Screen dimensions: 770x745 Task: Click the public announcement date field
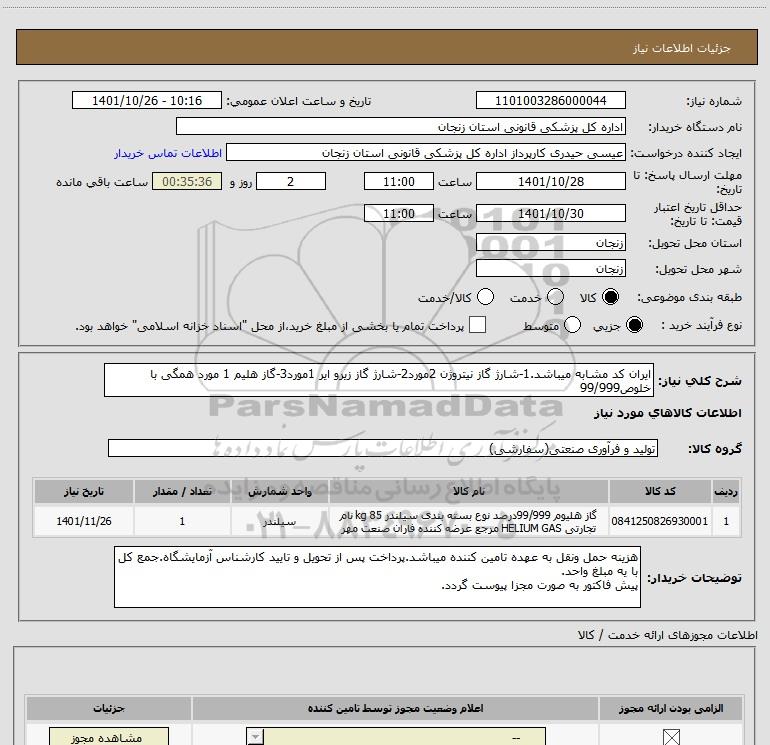pos(147,101)
